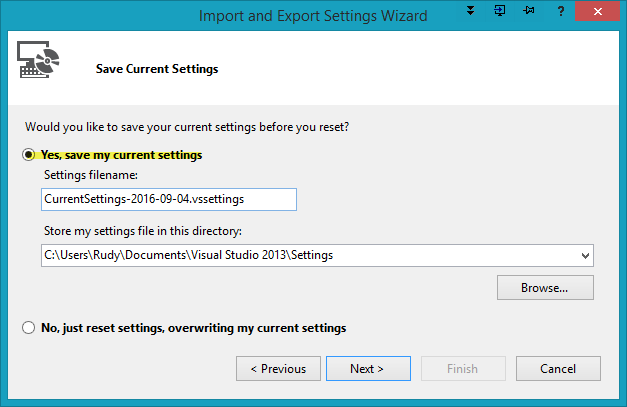The image size is (627, 407).
Task: Open help with the question mark icon
Action: [x=559, y=14]
